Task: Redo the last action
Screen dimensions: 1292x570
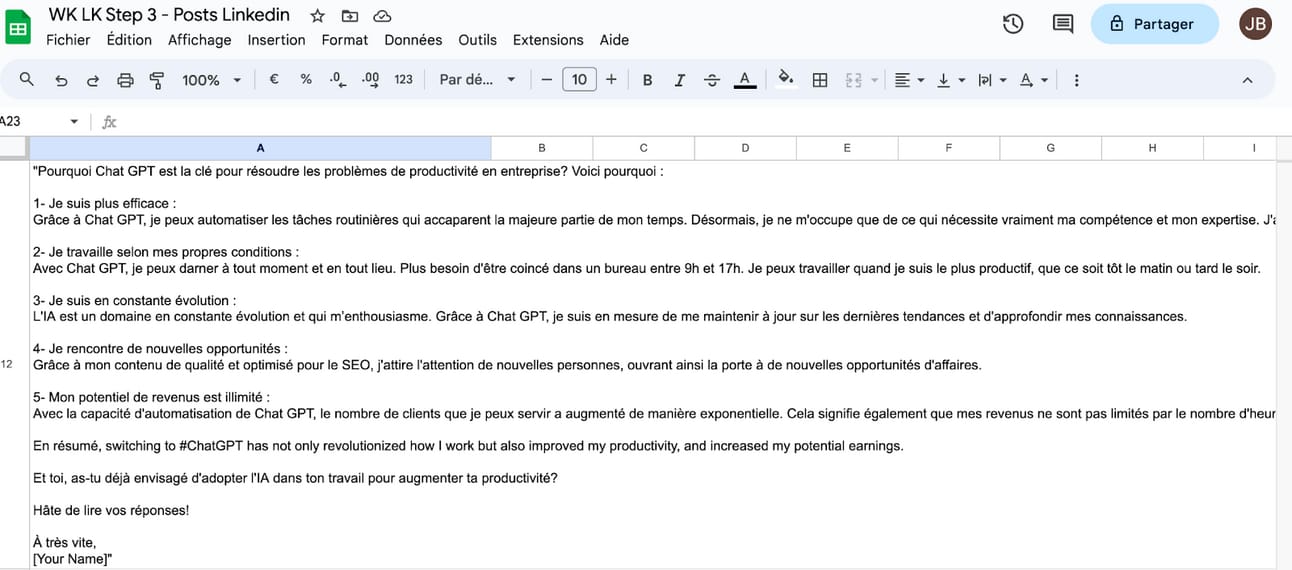Action: coord(93,80)
